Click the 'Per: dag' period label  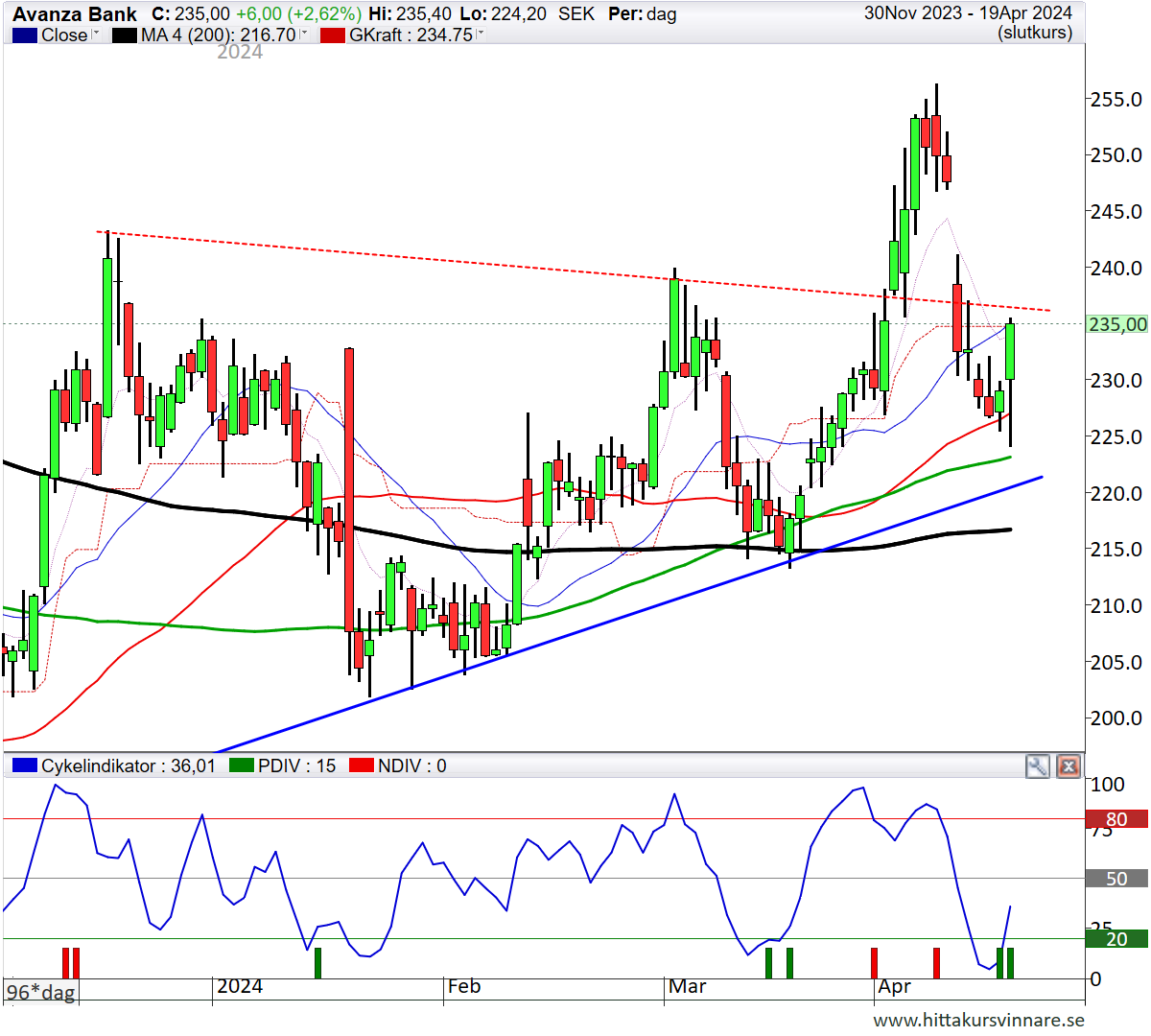643,14
